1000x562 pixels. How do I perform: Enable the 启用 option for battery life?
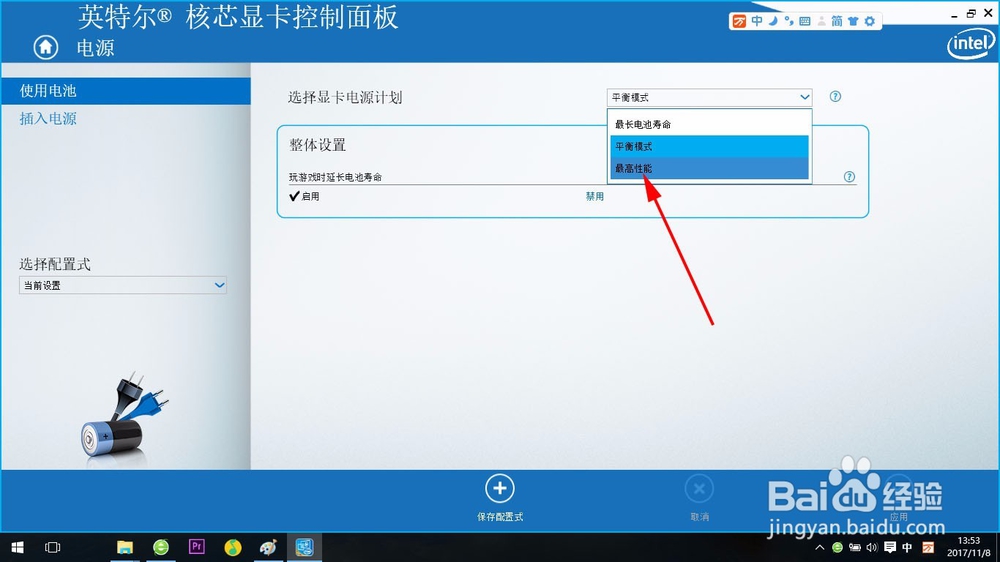tap(305, 196)
